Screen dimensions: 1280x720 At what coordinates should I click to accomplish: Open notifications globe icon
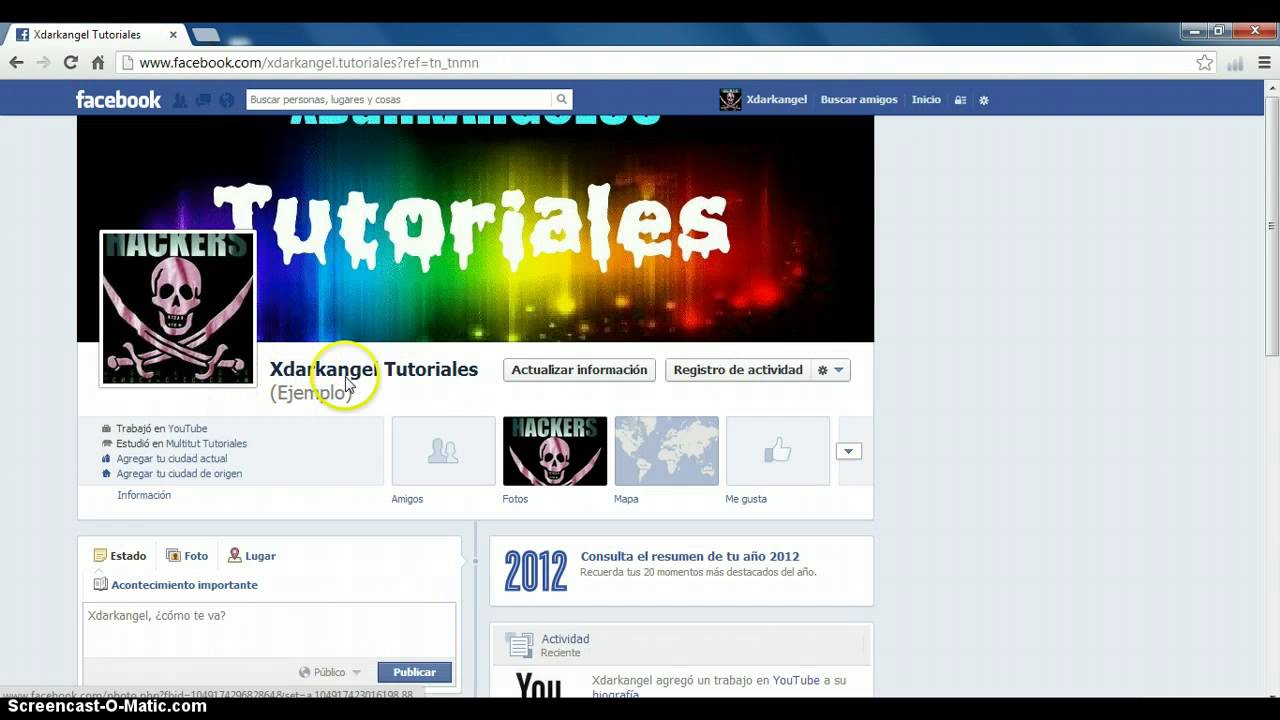226,100
